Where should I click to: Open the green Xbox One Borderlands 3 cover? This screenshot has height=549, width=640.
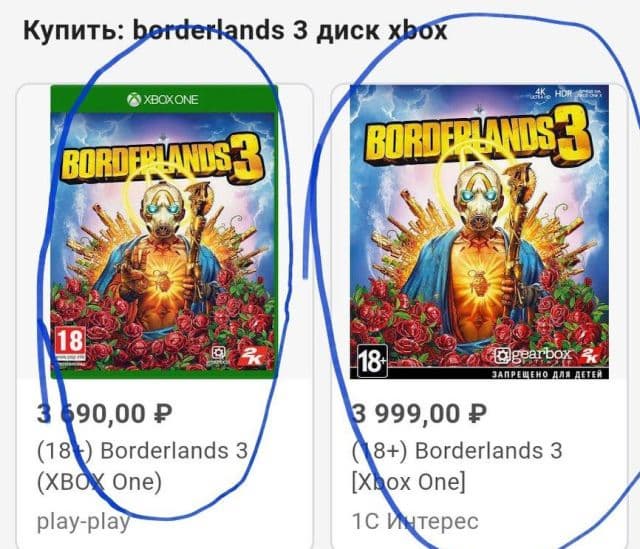(164, 231)
